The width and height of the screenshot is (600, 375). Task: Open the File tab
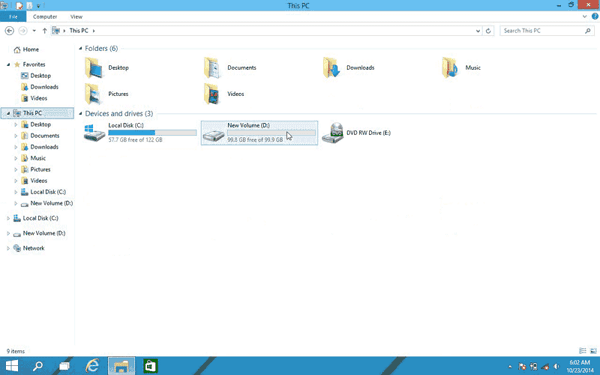pyautogui.click(x=13, y=16)
